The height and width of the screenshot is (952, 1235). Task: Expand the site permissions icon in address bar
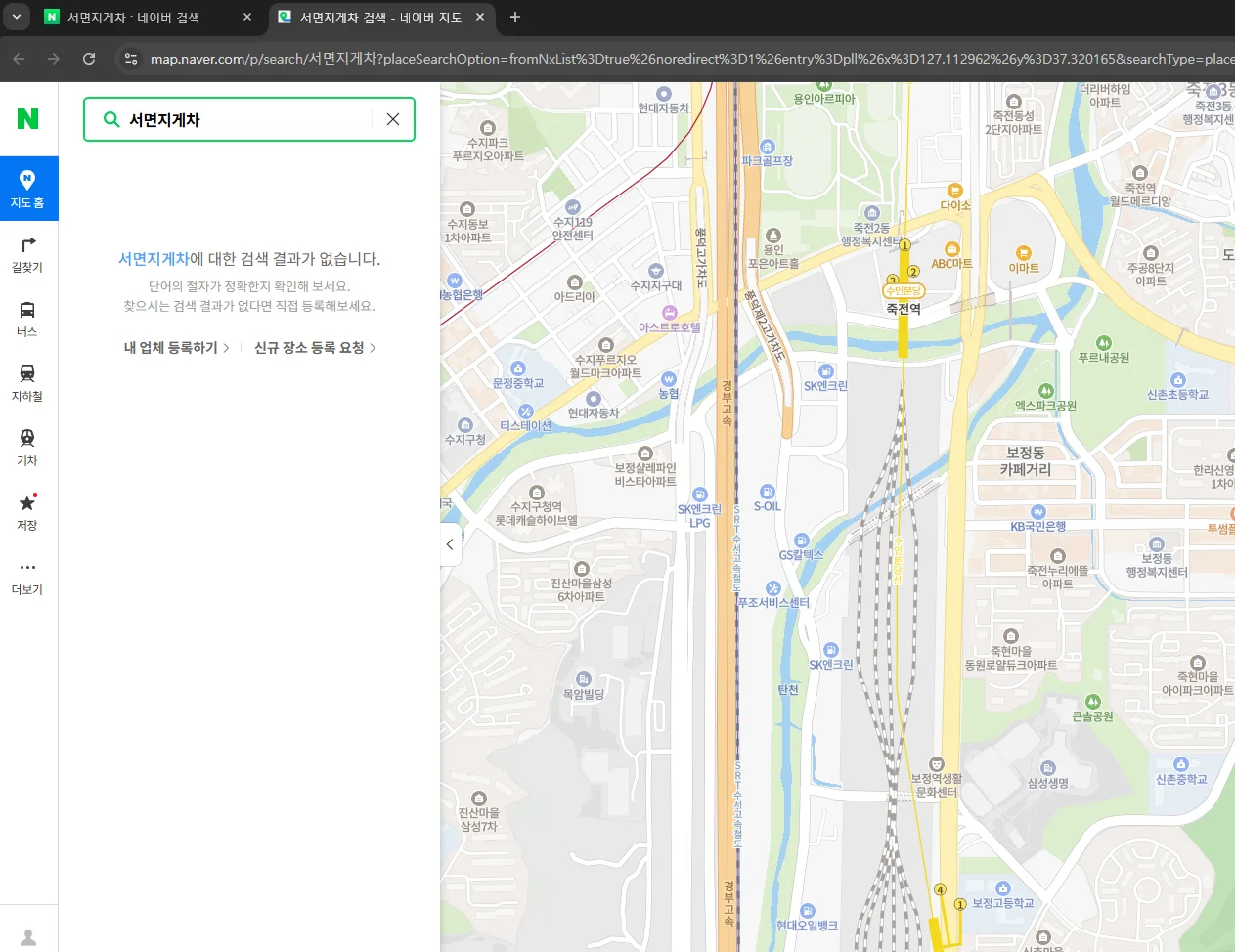click(131, 59)
